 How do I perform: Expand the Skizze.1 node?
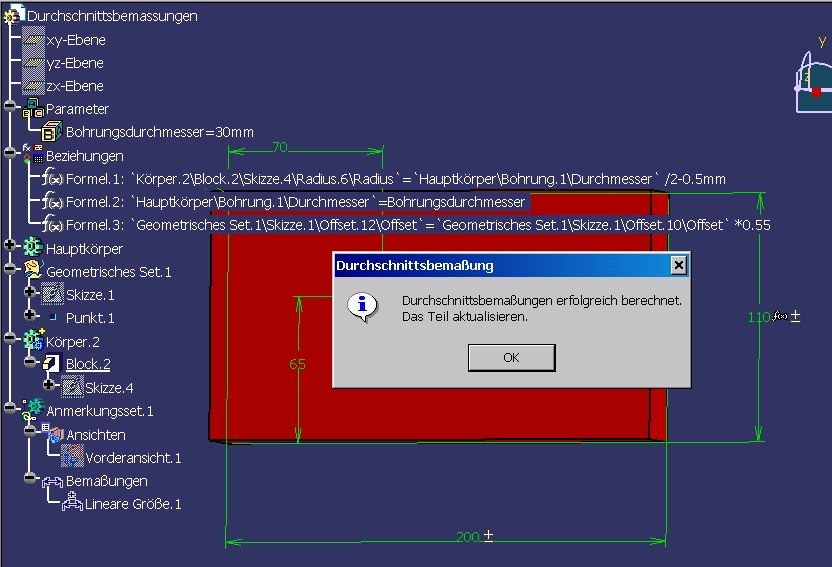click(30, 291)
